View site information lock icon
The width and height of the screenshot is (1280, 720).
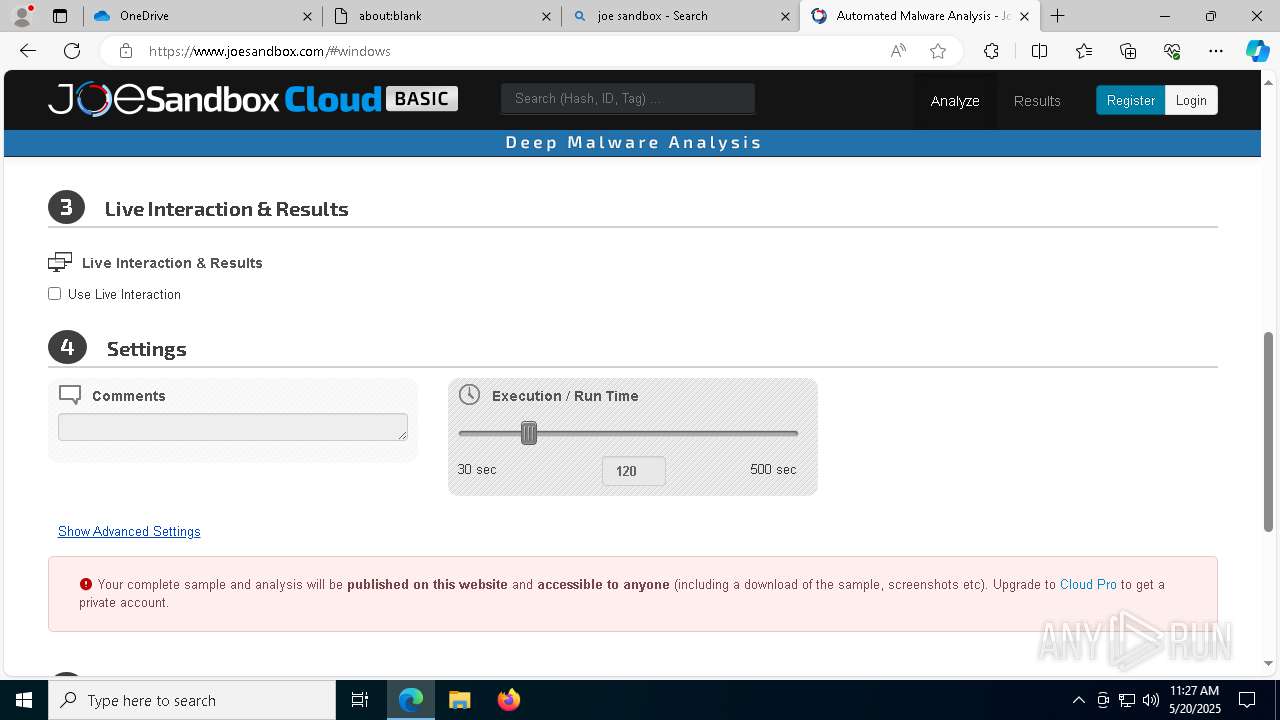125,51
